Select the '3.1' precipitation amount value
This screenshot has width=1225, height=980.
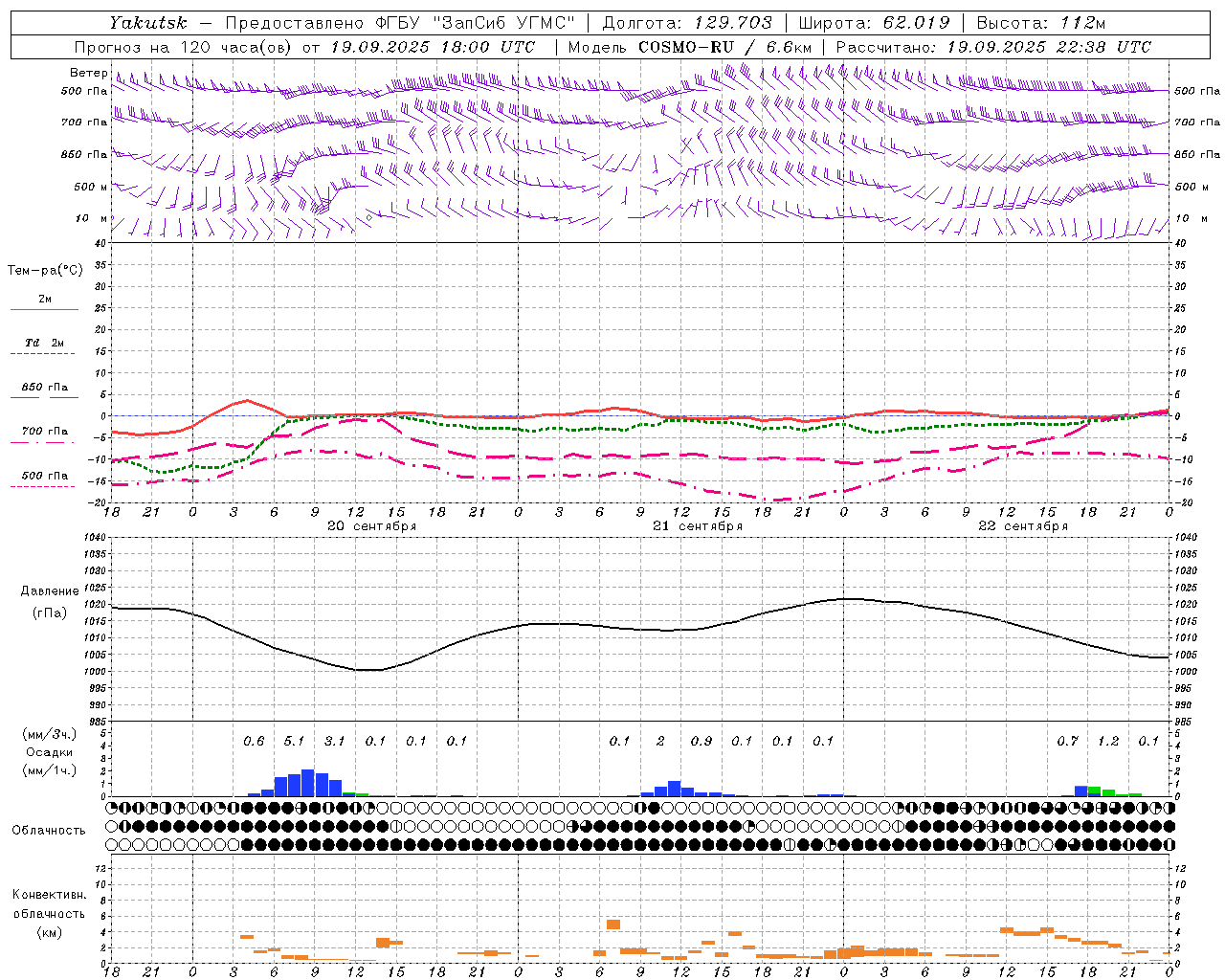click(x=334, y=741)
